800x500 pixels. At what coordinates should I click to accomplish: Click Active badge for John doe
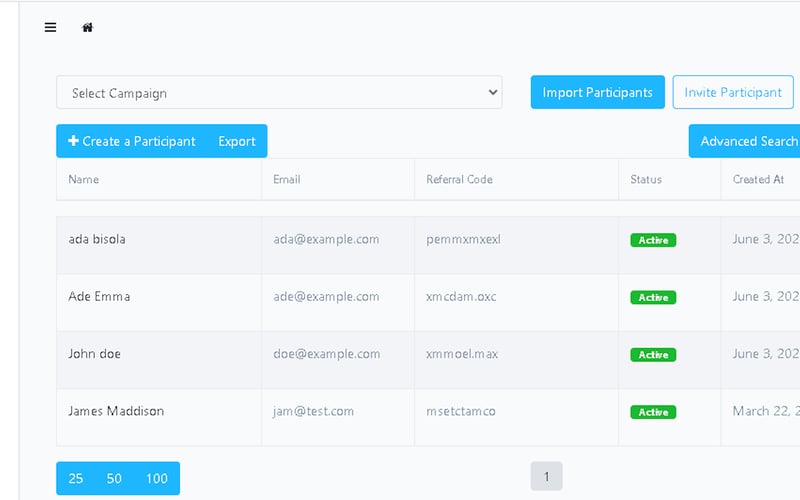[x=653, y=355]
